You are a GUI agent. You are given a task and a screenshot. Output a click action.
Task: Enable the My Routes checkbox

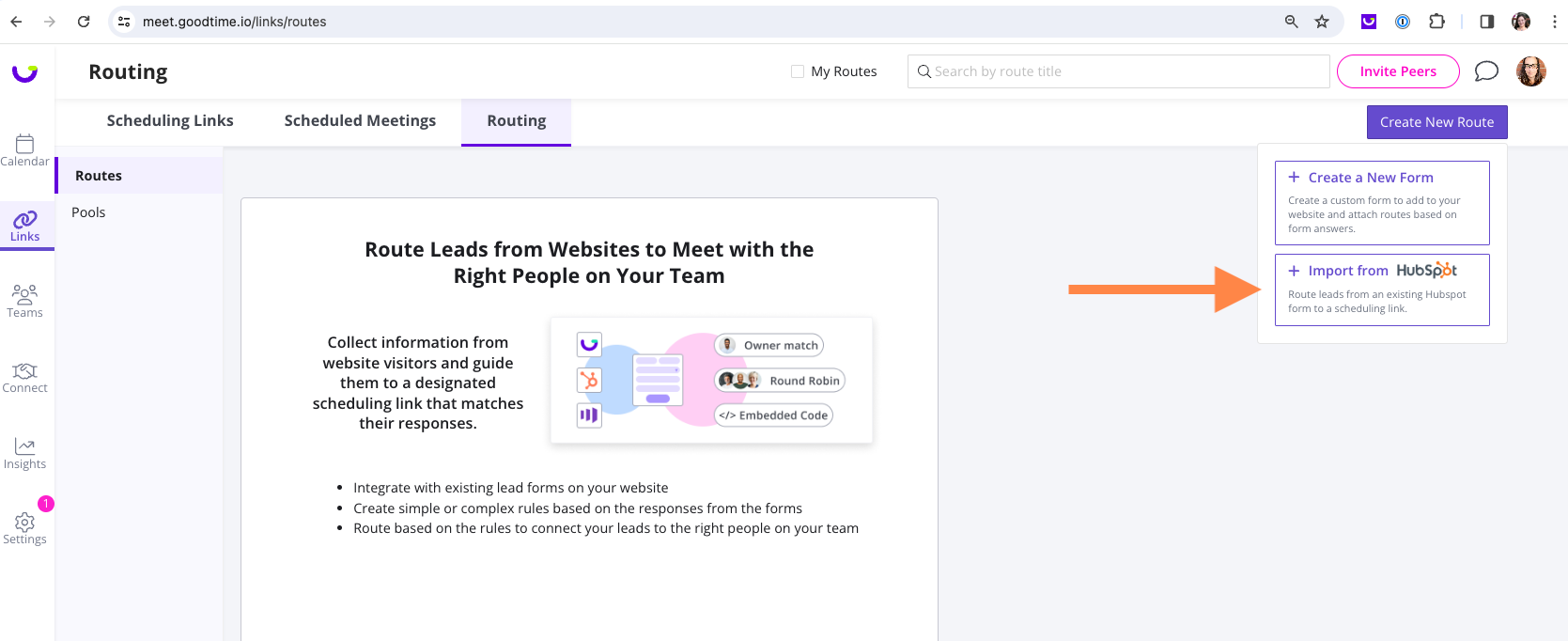[798, 71]
